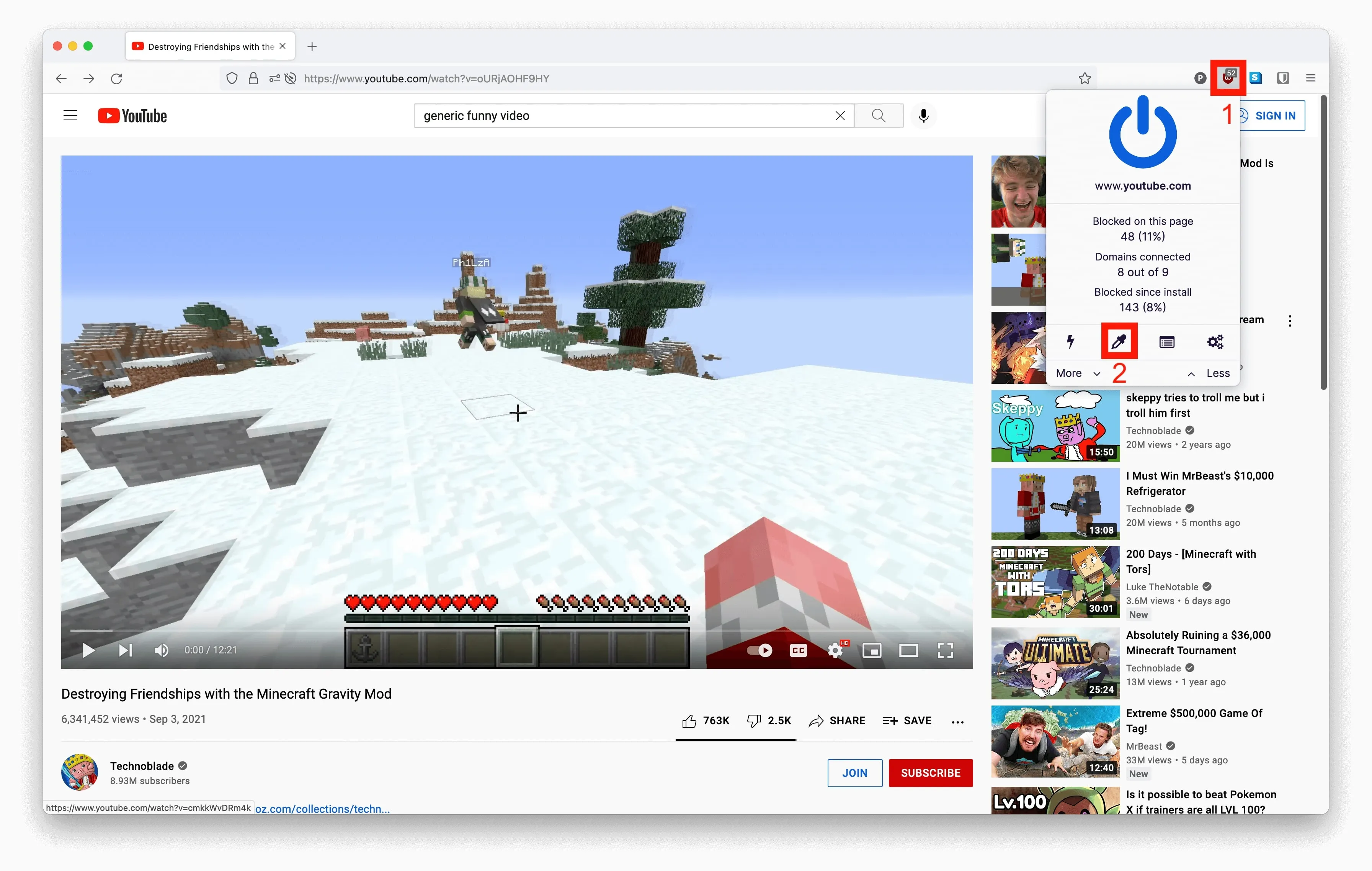Click the page vertical scrollbar
1372x871 pixels.
pos(1323,242)
